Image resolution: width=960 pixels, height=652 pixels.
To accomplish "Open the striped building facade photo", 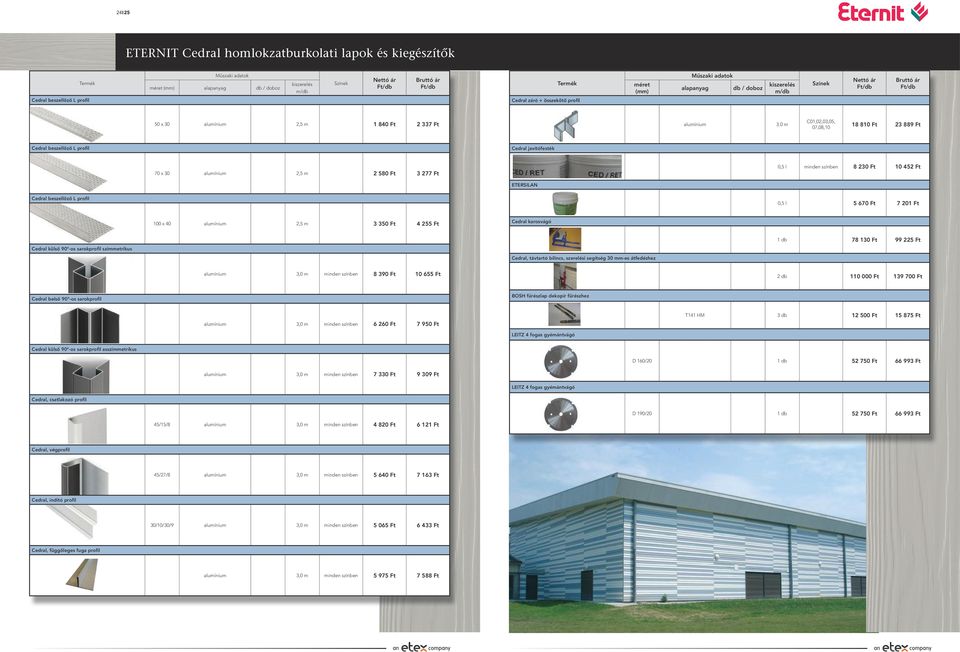I will (688, 534).
